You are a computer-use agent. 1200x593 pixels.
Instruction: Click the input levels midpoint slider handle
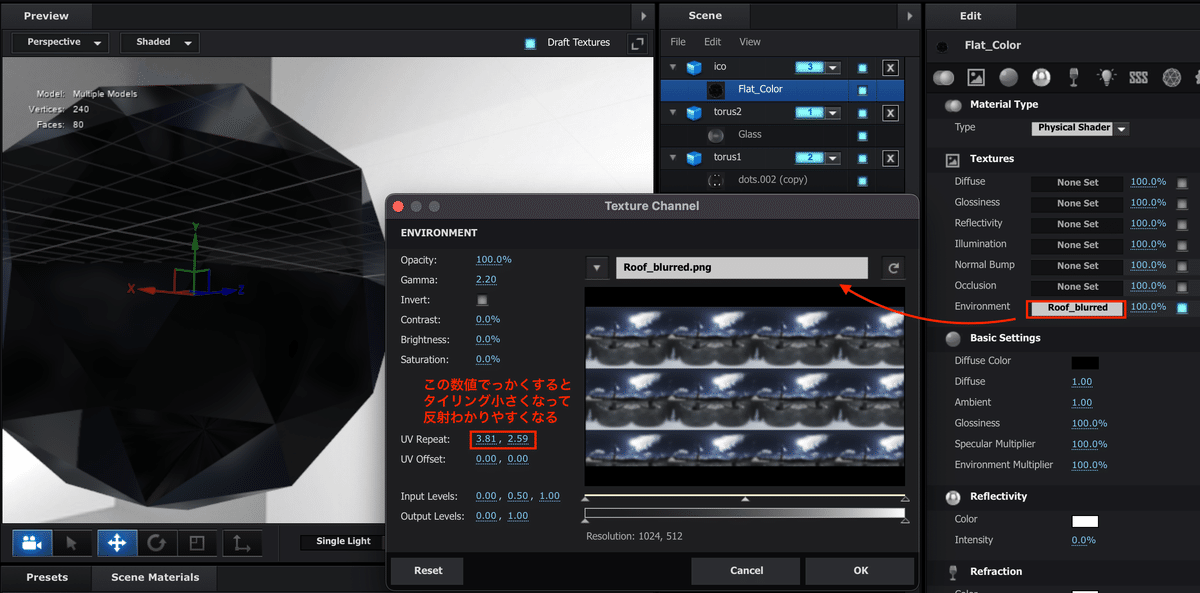click(x=745, y=498)
